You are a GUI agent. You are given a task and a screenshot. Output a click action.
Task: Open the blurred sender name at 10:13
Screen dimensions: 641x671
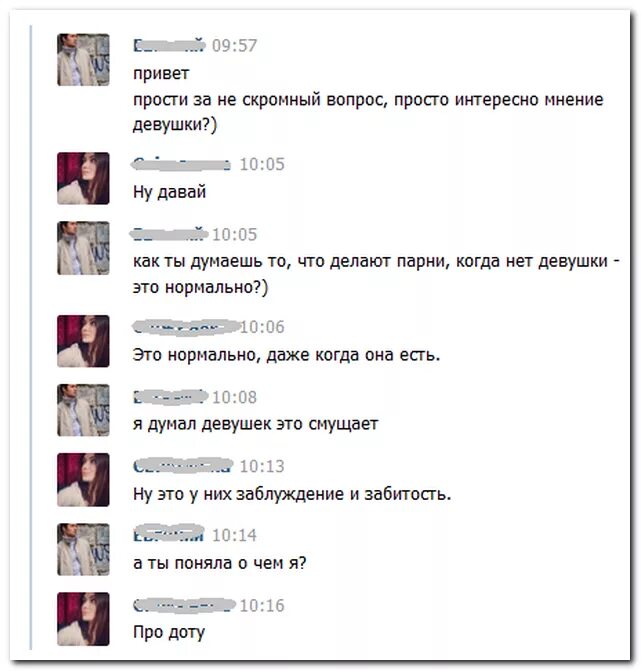[x=183, y=466]
